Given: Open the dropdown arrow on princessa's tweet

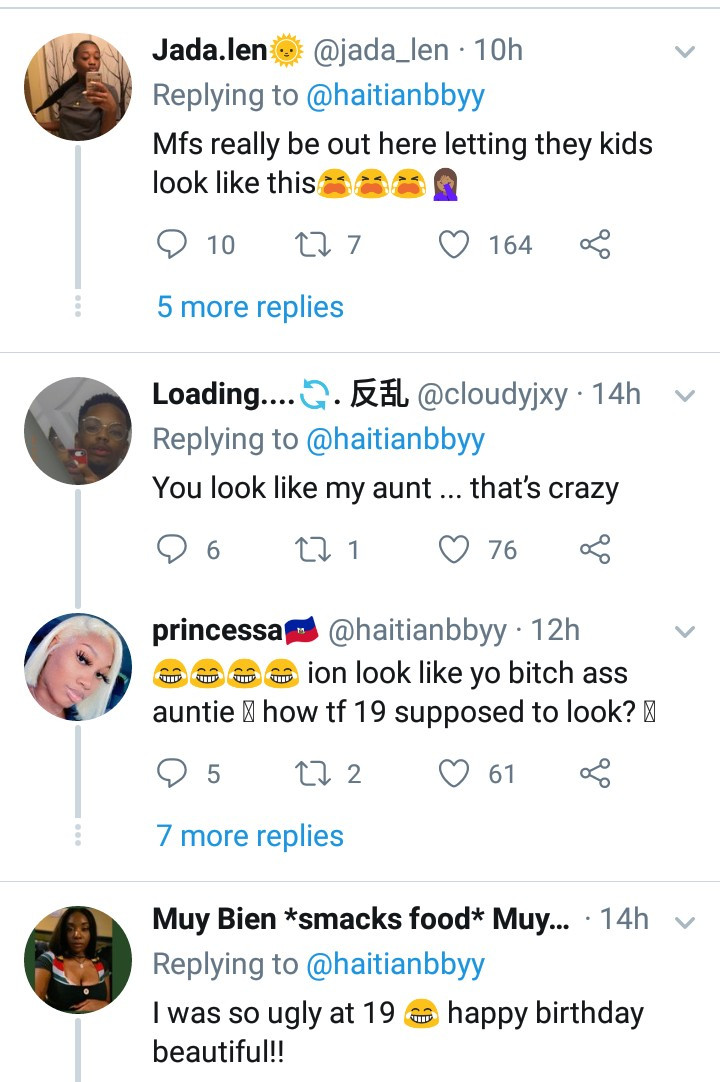Looking at the screenshot, I should click(x=685, y=632).
